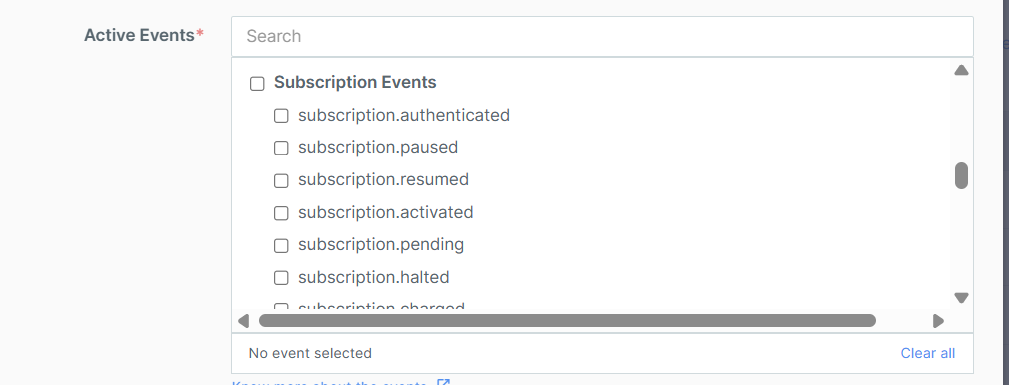Click vertical scrollbar track below the thumb
The image size is (1009, 385).
961,239
